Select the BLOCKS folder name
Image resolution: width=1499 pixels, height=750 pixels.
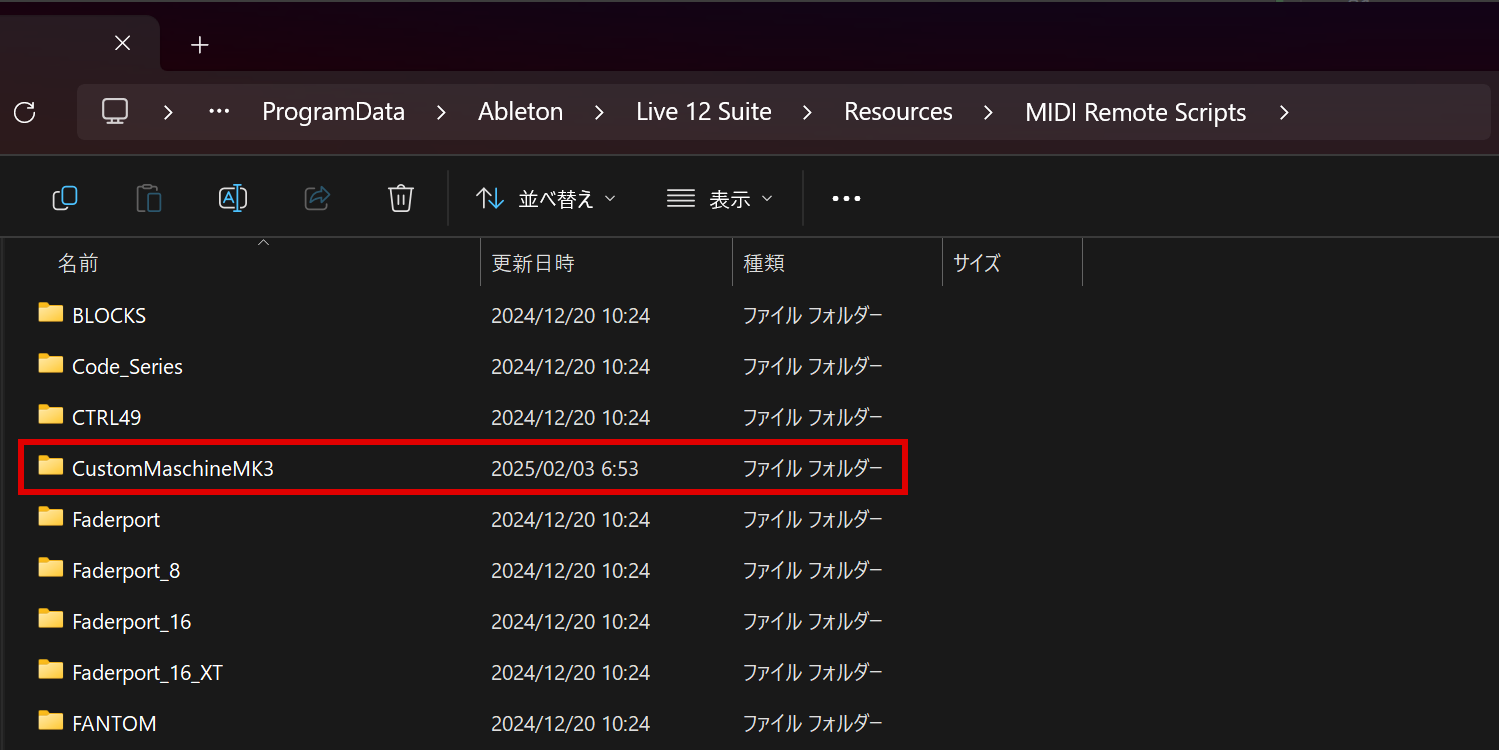(109, 315)
